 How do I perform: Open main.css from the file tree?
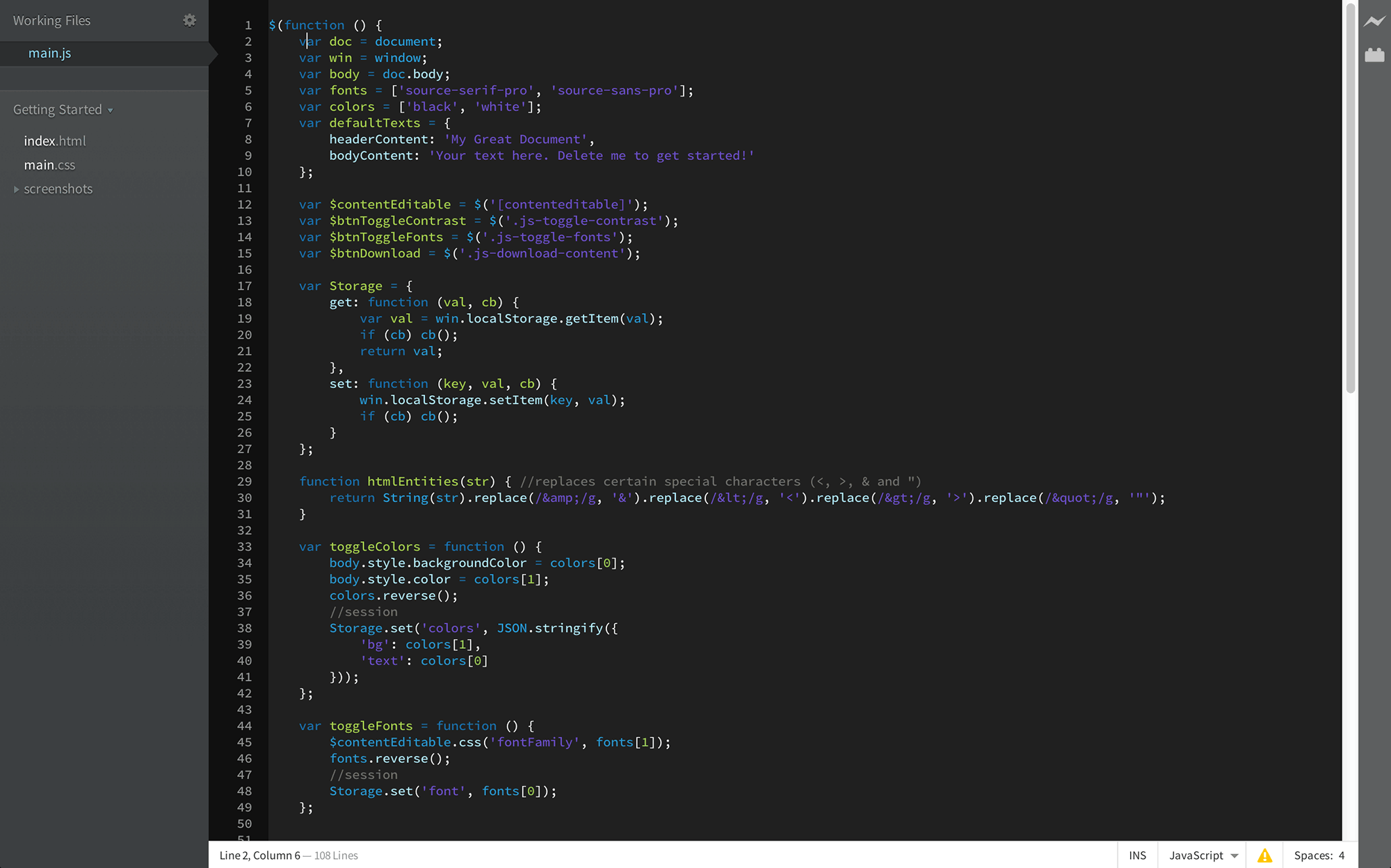[49, 166]
